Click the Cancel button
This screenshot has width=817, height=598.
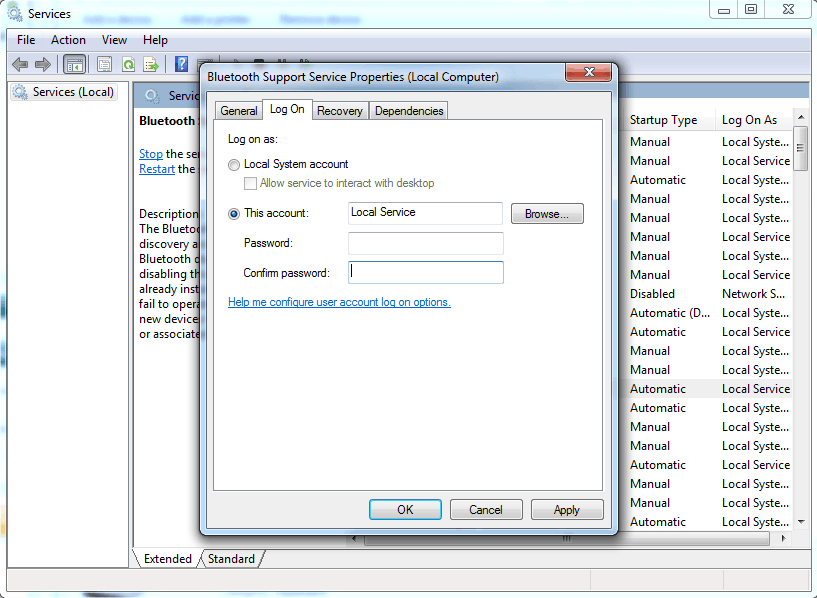click(x=486, y=509)
